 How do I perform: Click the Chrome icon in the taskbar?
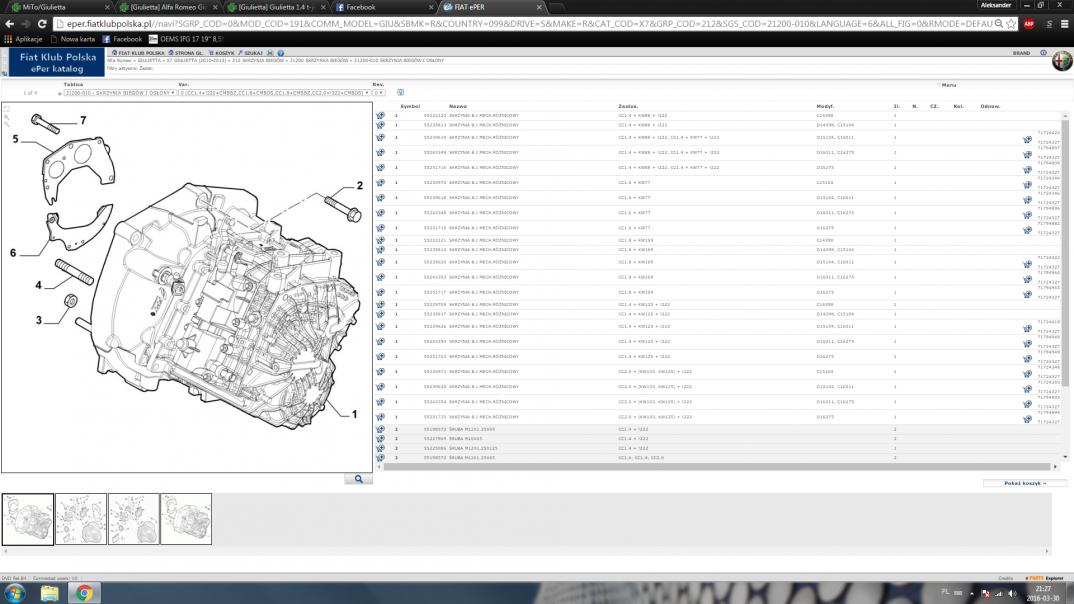84,593
